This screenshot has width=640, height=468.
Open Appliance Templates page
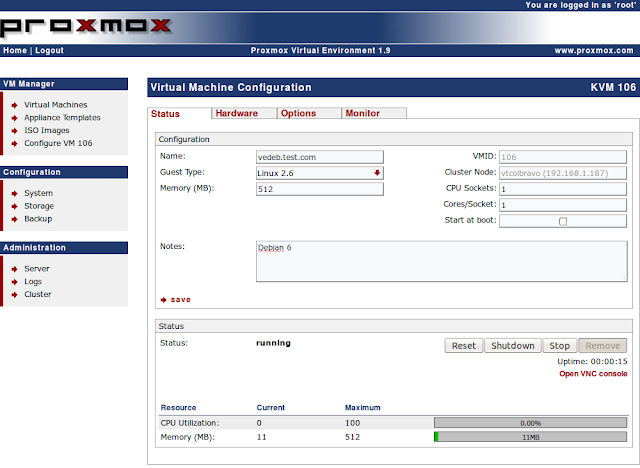pos(62,118)
